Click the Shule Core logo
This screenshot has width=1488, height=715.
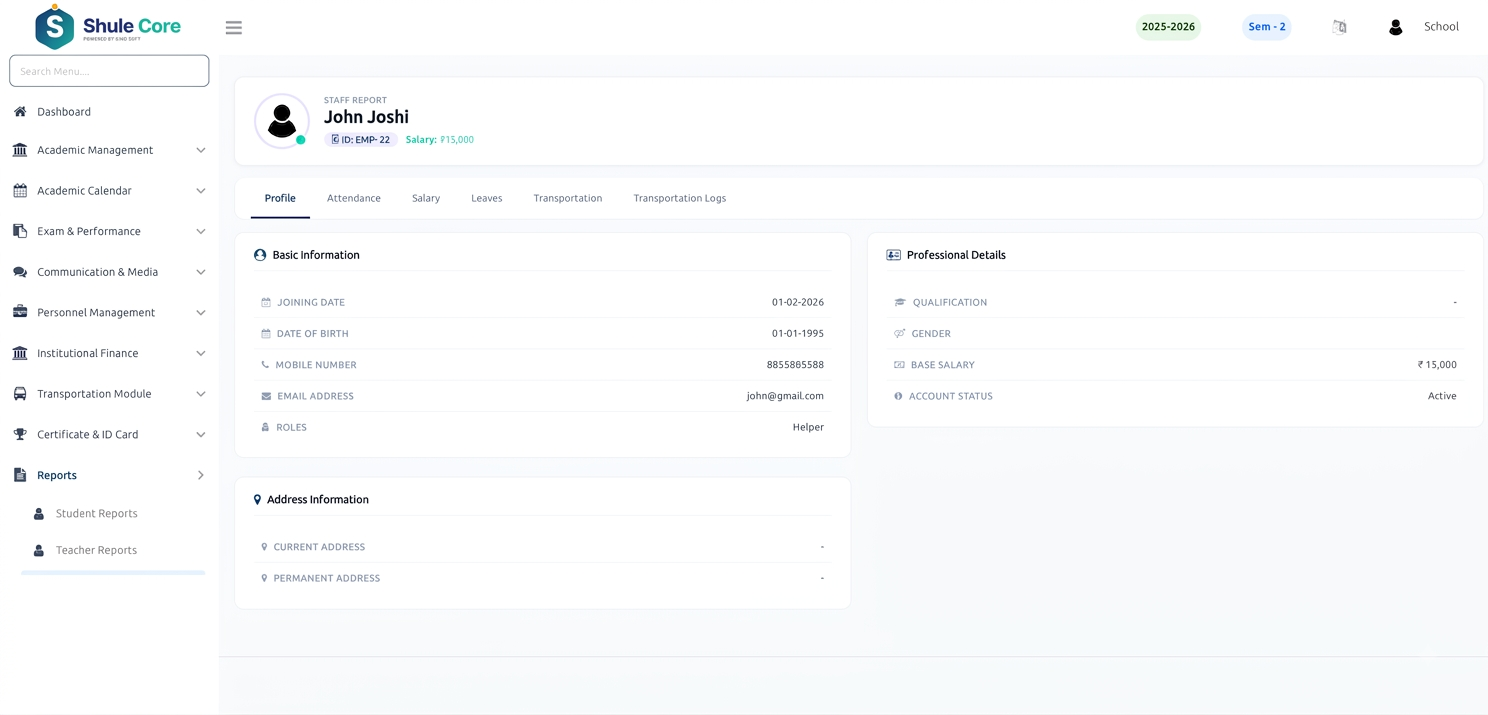[x=108, y=27]
